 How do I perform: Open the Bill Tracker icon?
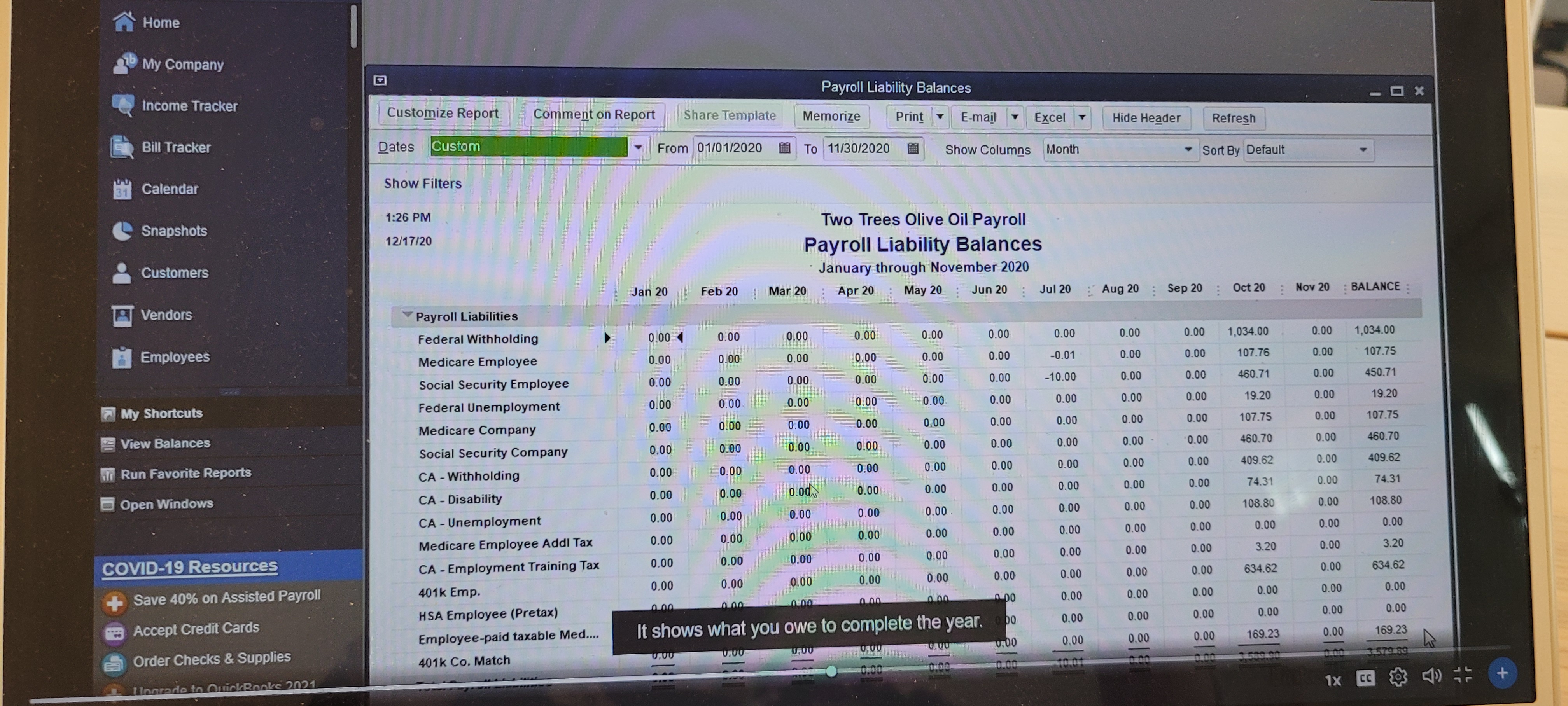tap(122, 147)
